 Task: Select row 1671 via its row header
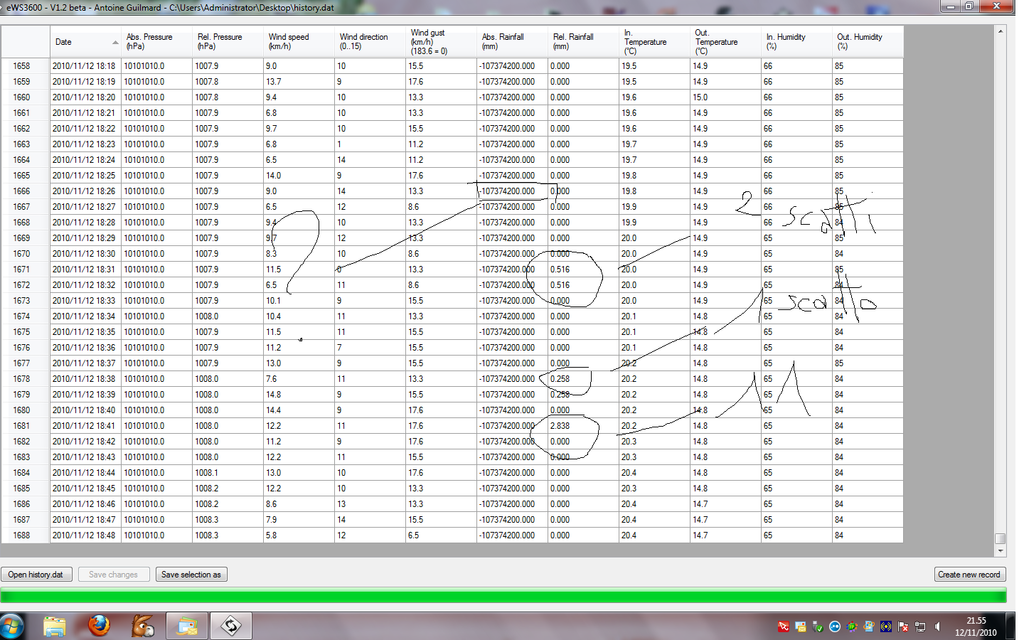(x=25, y=269)
